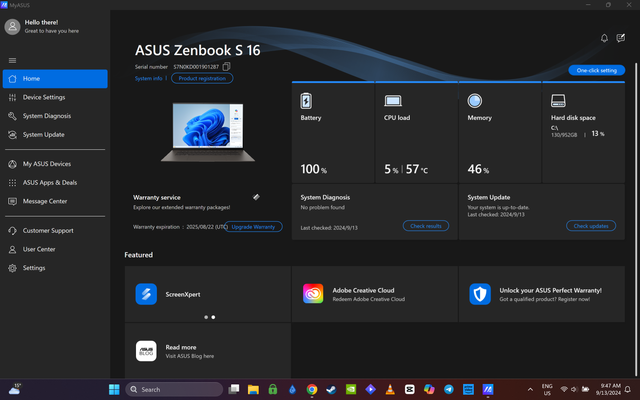Open ScreenXpert app icon in Featured
The height and width of the screenshot is (400, 640).
click(x=146, y=294)
